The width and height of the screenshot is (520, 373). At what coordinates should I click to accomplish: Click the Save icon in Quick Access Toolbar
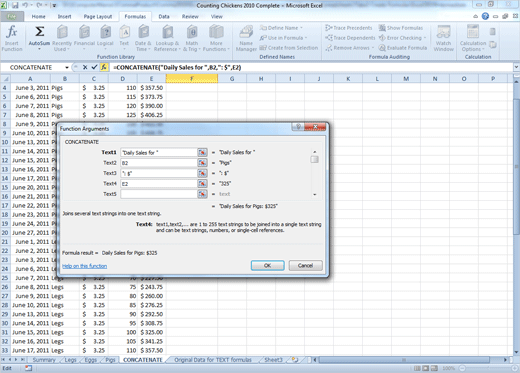click(x=15, y=6)
